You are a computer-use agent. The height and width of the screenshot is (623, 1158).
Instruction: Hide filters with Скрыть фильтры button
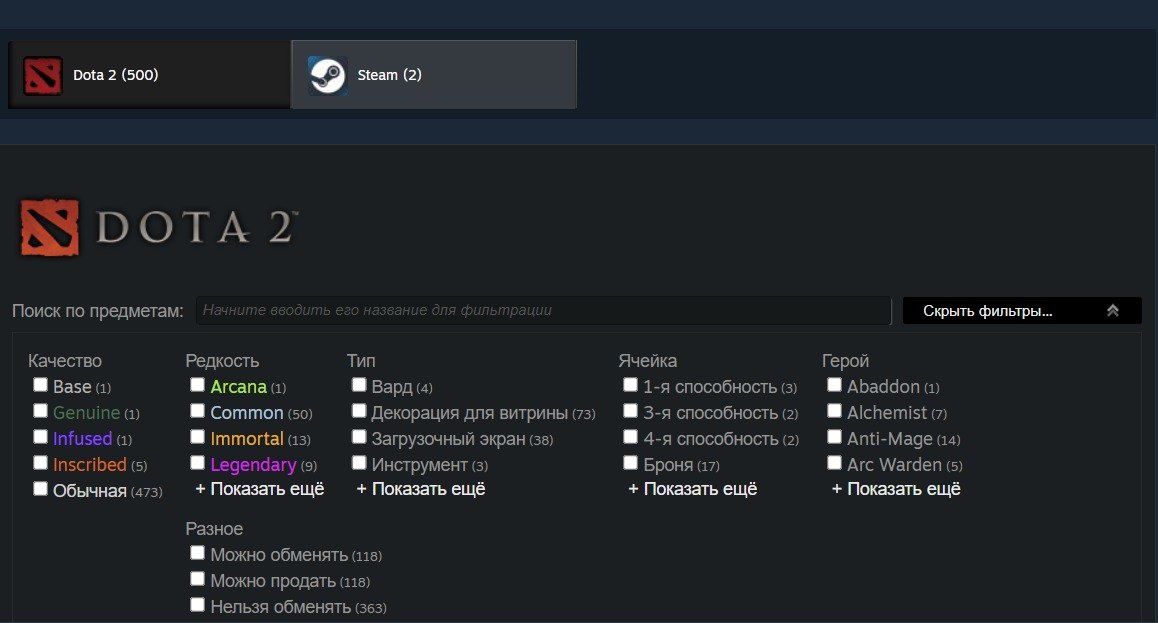point(1022,311)
